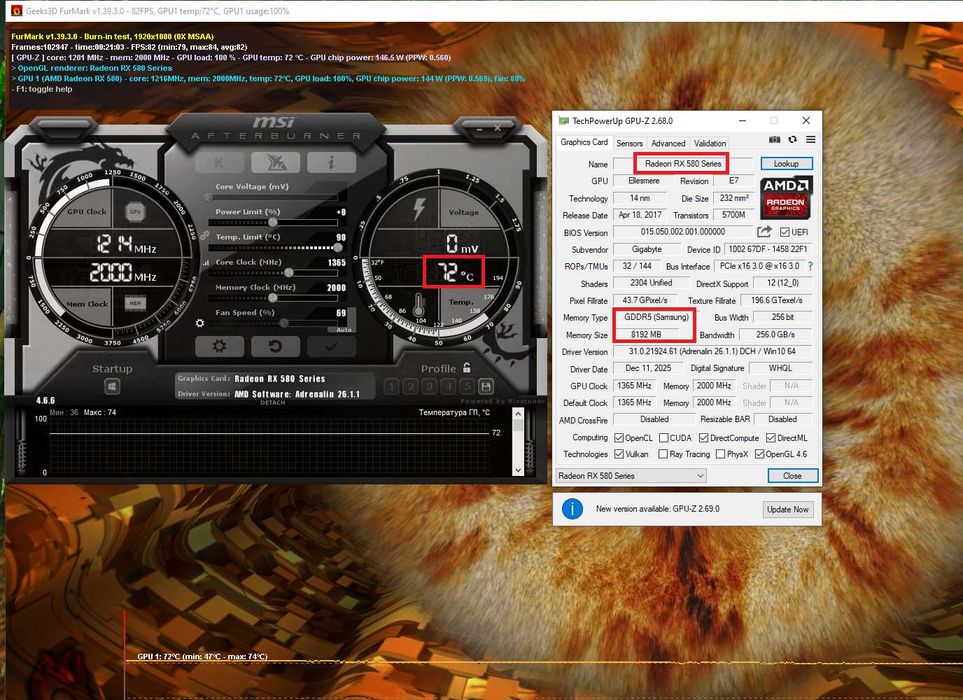Select Afterburner profile slot 5
The image size is (963, 700).
tap(467, 386)
